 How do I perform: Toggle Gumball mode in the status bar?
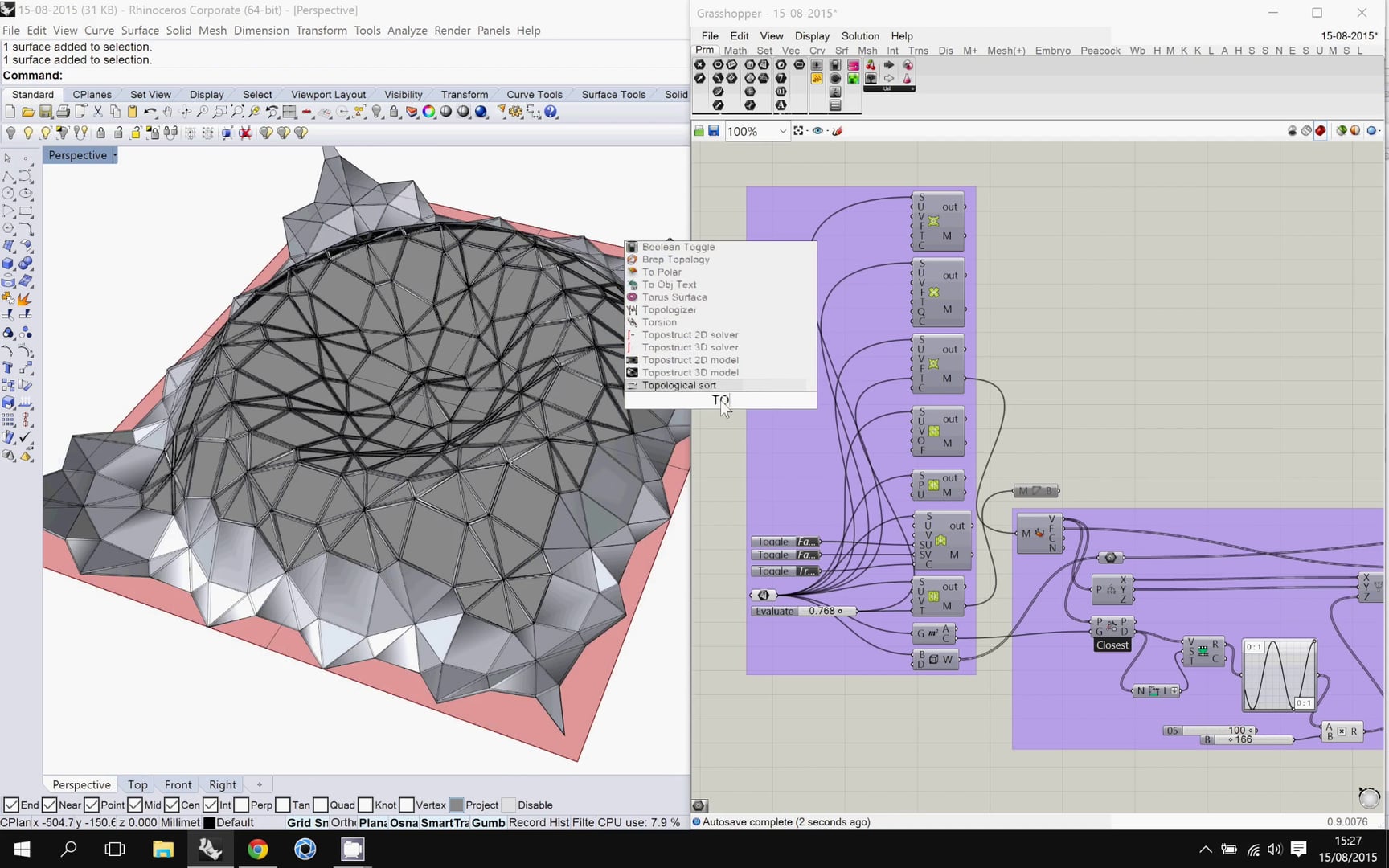(488, 822)
